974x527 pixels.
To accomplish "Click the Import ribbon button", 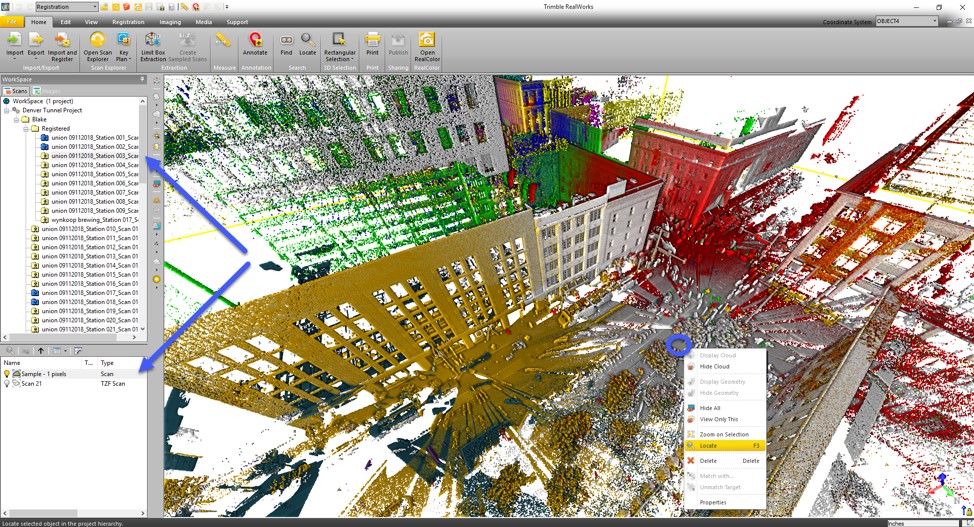I will 14,45.
